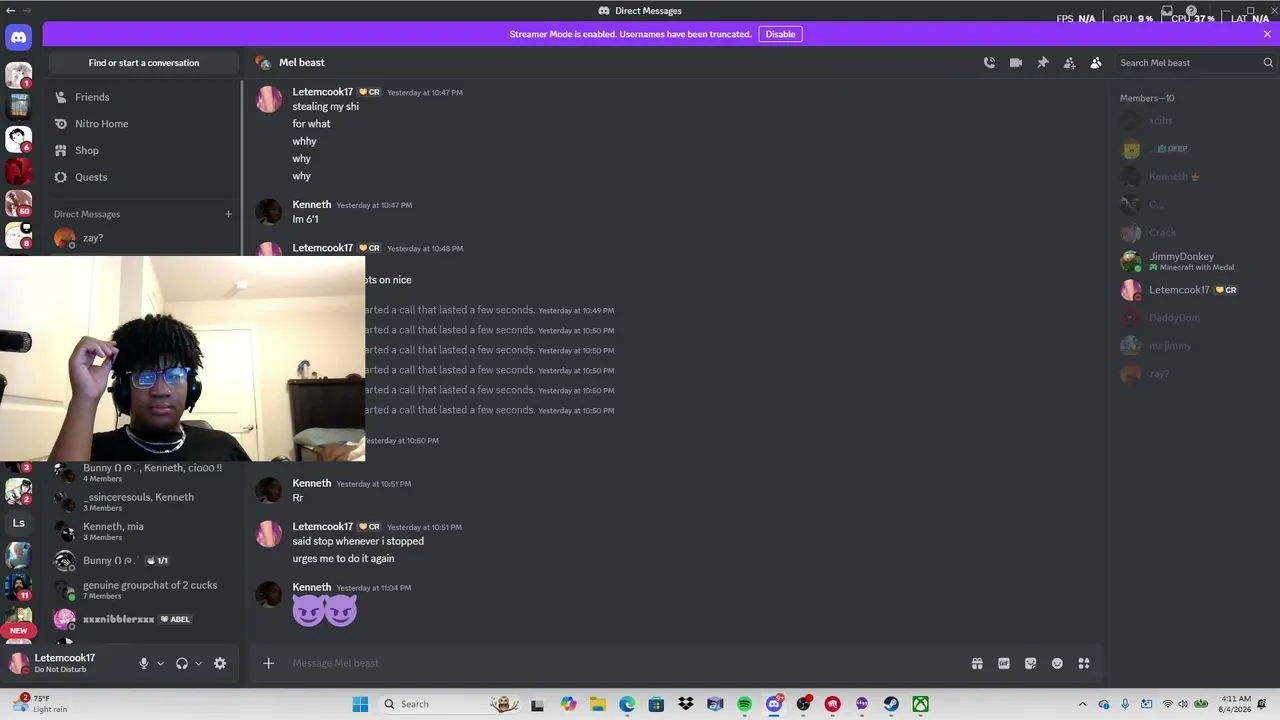This screenshot has height=720, width=1280.
Task: Create a new DM with the plus icon
Action: 228,214
